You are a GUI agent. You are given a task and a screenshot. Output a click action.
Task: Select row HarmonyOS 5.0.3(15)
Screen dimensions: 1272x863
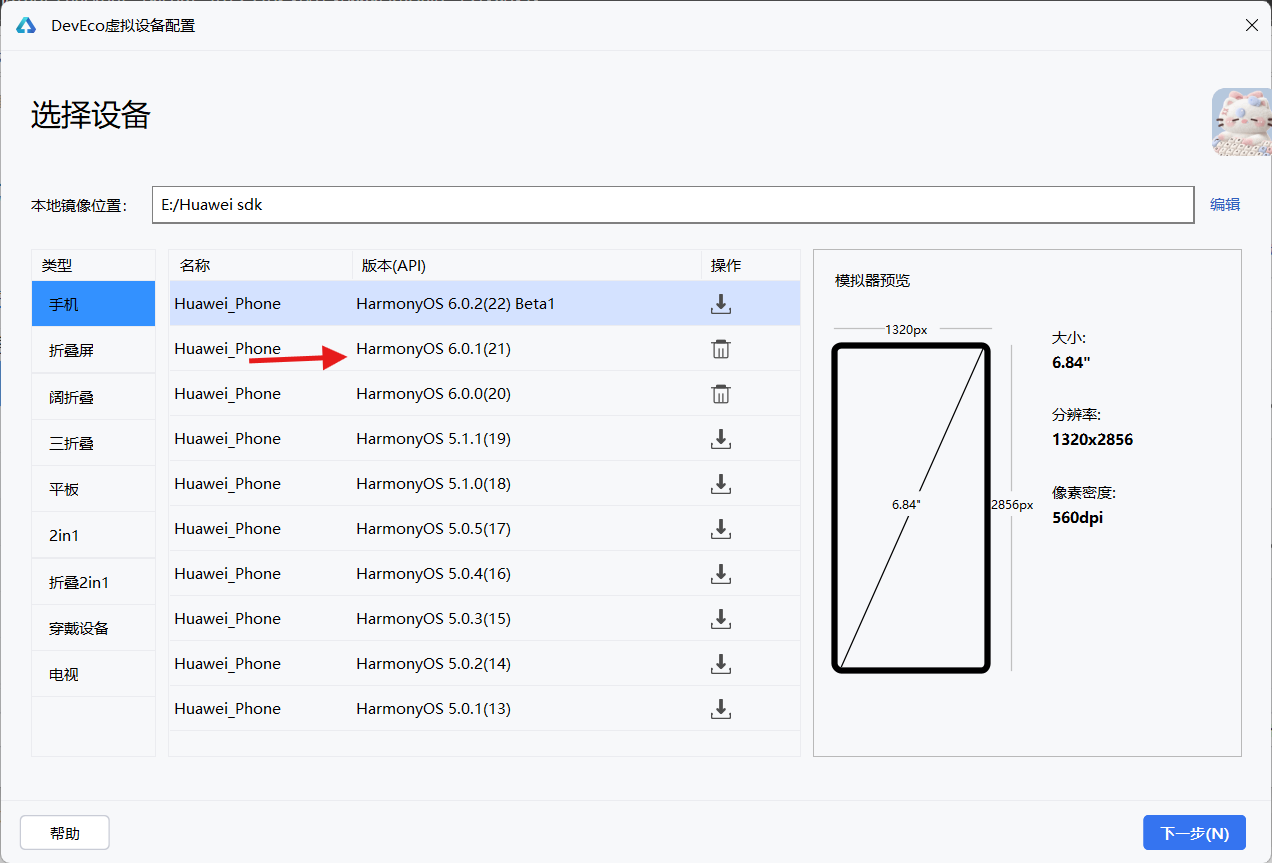pos(484,618)
